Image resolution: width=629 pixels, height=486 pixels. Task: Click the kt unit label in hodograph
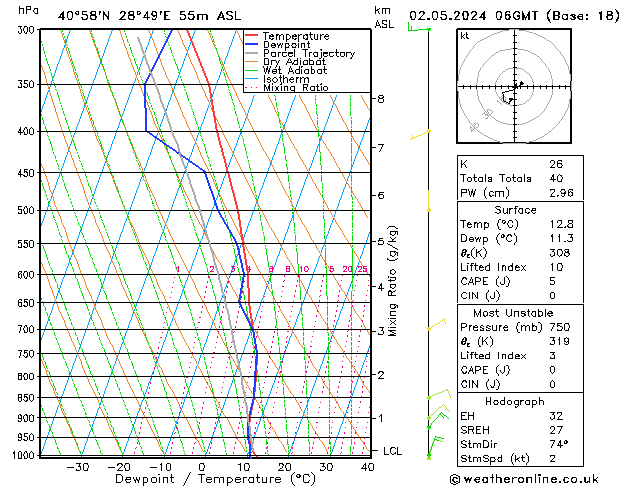click(465, 36)
